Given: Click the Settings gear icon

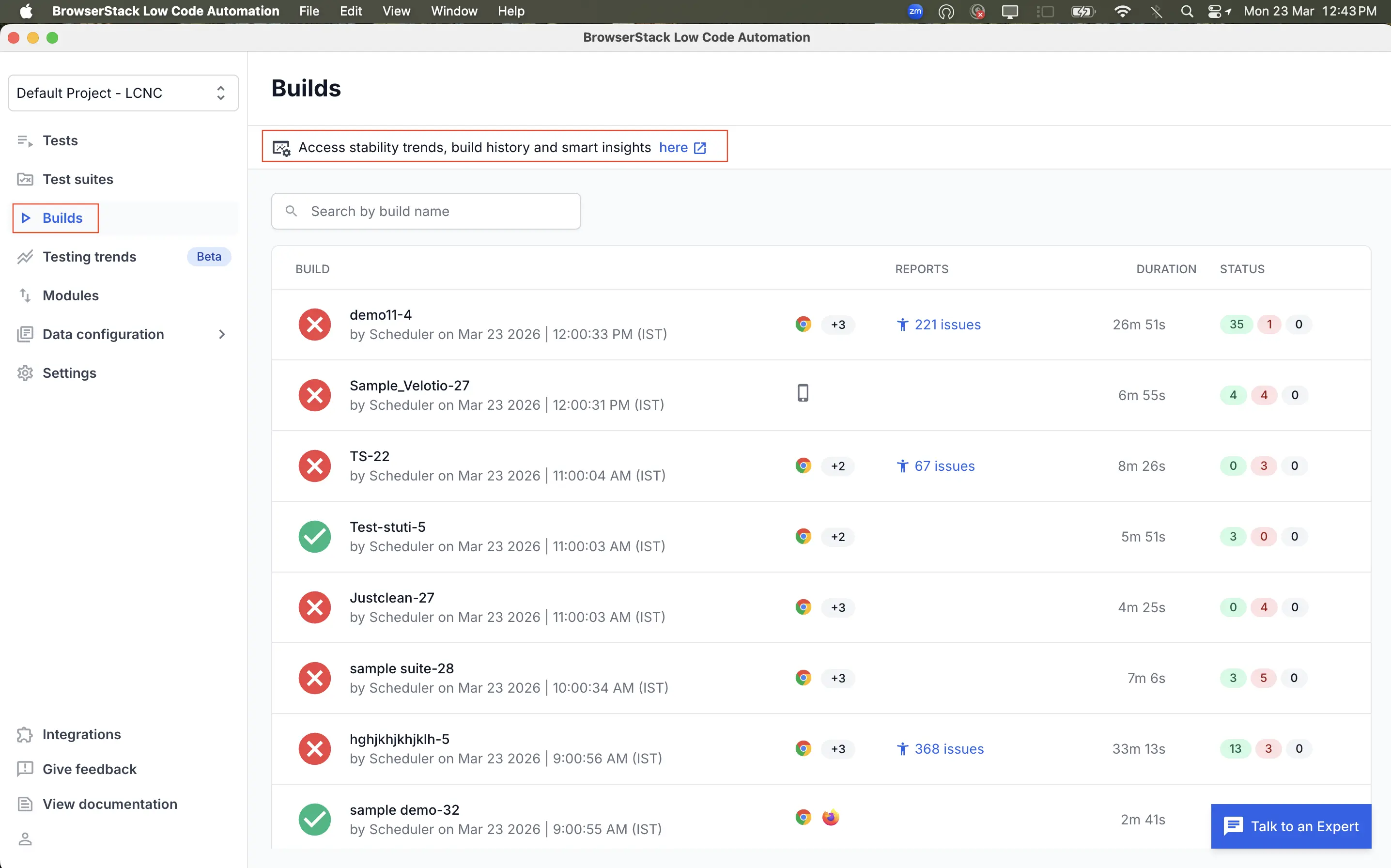Looking at the screenshot, I should coord(25,372).
